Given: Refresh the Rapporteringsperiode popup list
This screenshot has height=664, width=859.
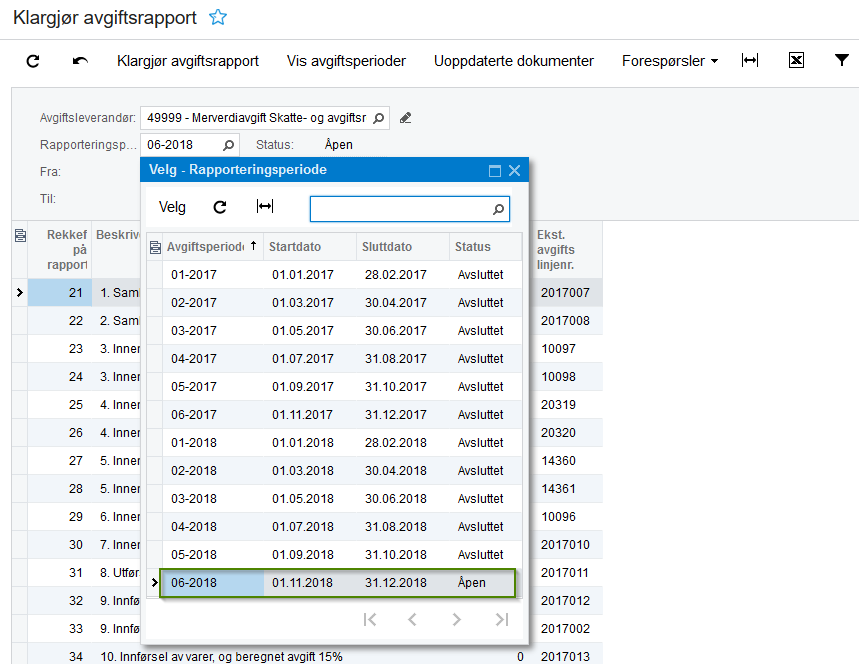Looking at the screenshot, I should (220, 207).
